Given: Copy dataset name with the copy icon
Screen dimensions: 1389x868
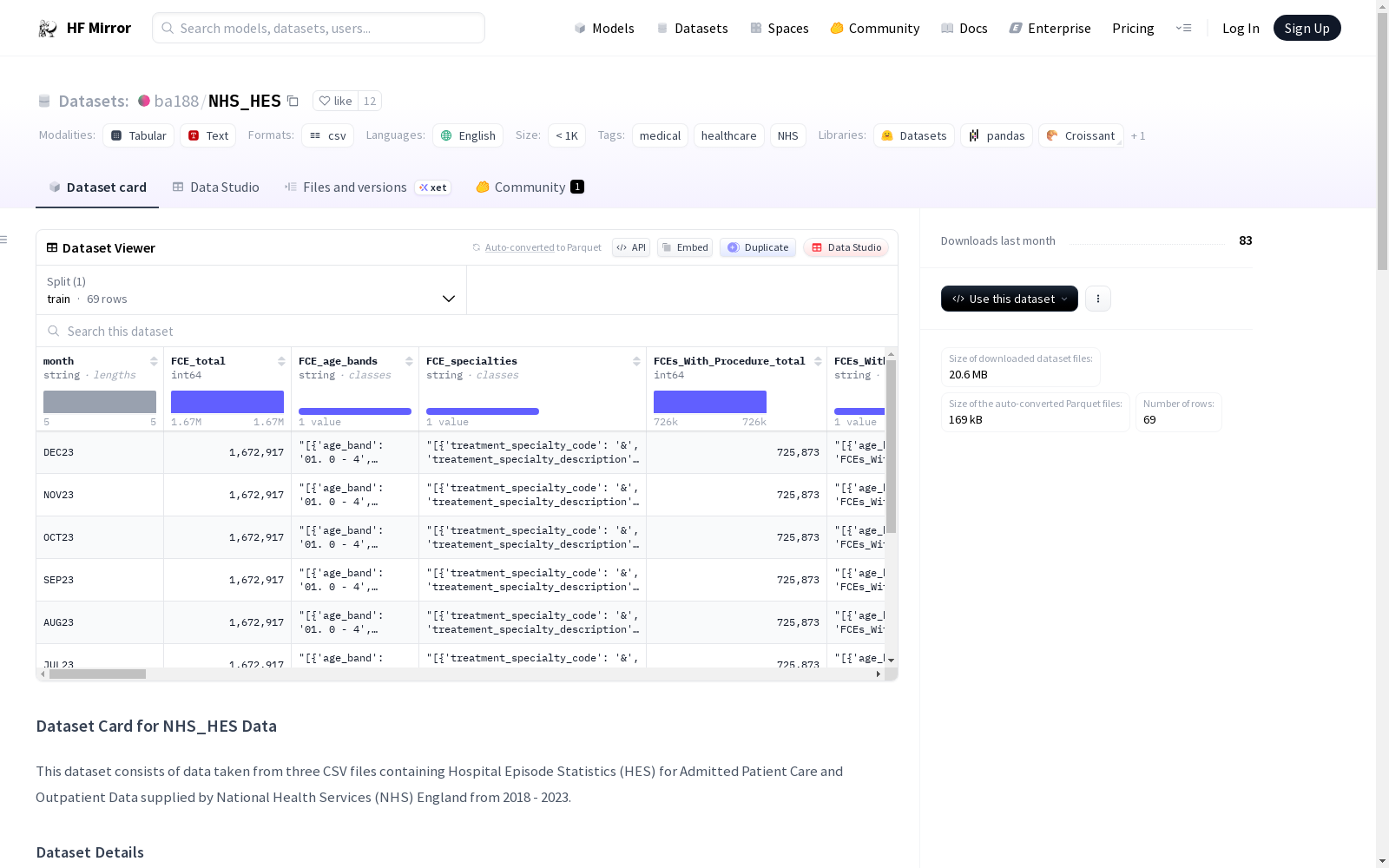Looking at the screenshot, I should pos(293,102).
